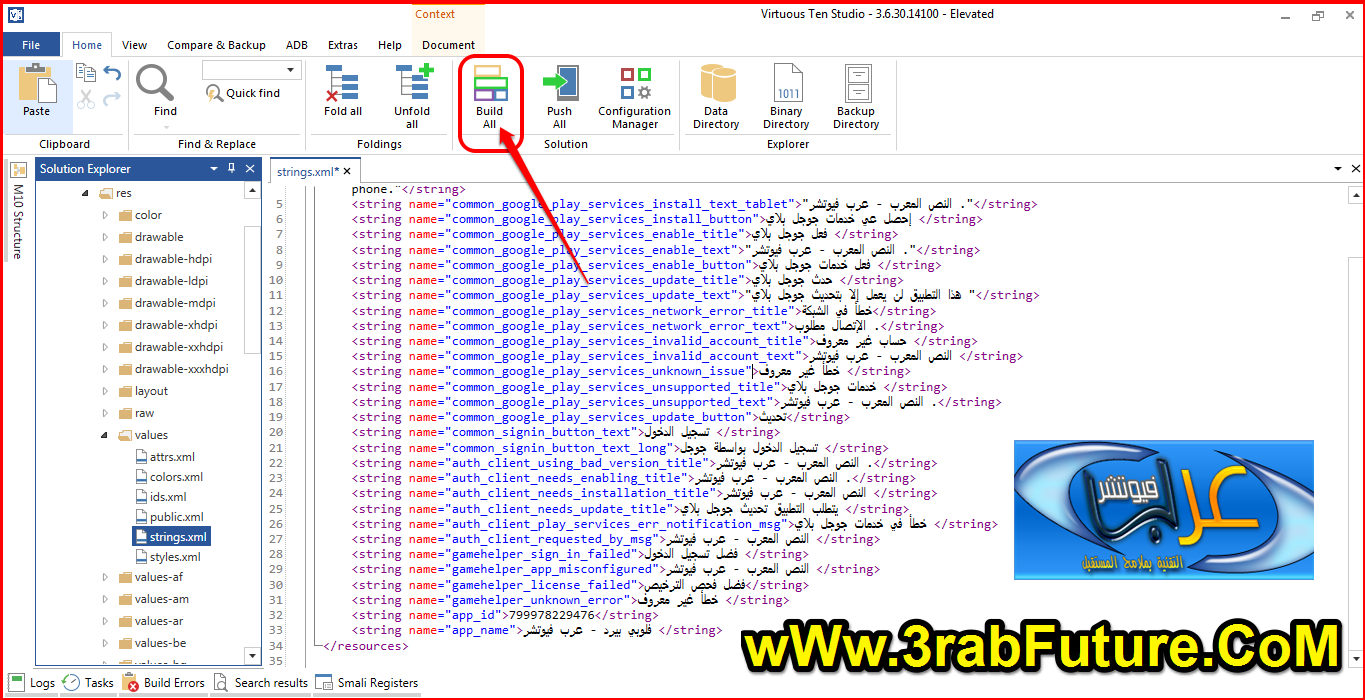Collapse the values folder

coord(105,435)
